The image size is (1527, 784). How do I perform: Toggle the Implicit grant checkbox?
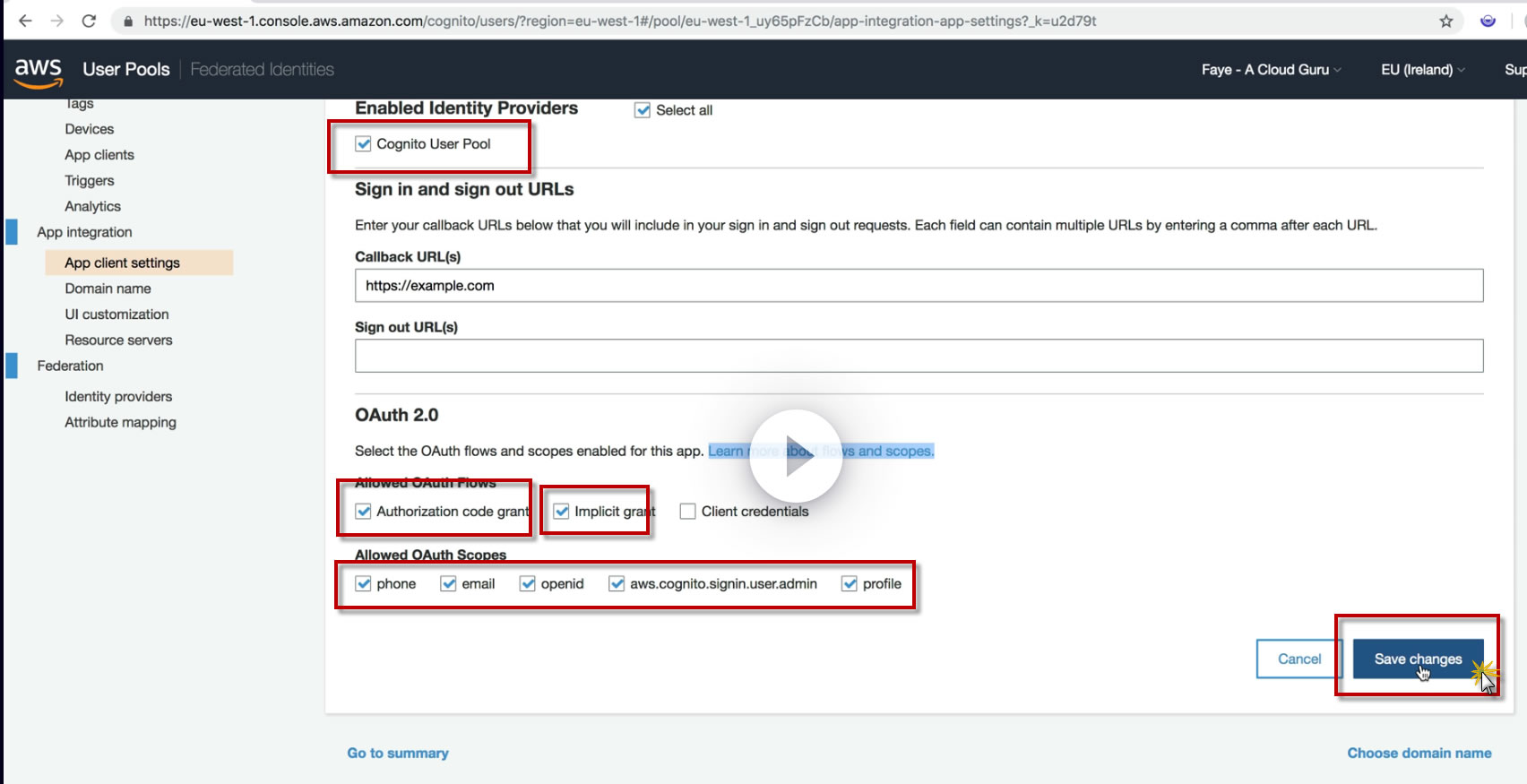[x=561, y=512]
